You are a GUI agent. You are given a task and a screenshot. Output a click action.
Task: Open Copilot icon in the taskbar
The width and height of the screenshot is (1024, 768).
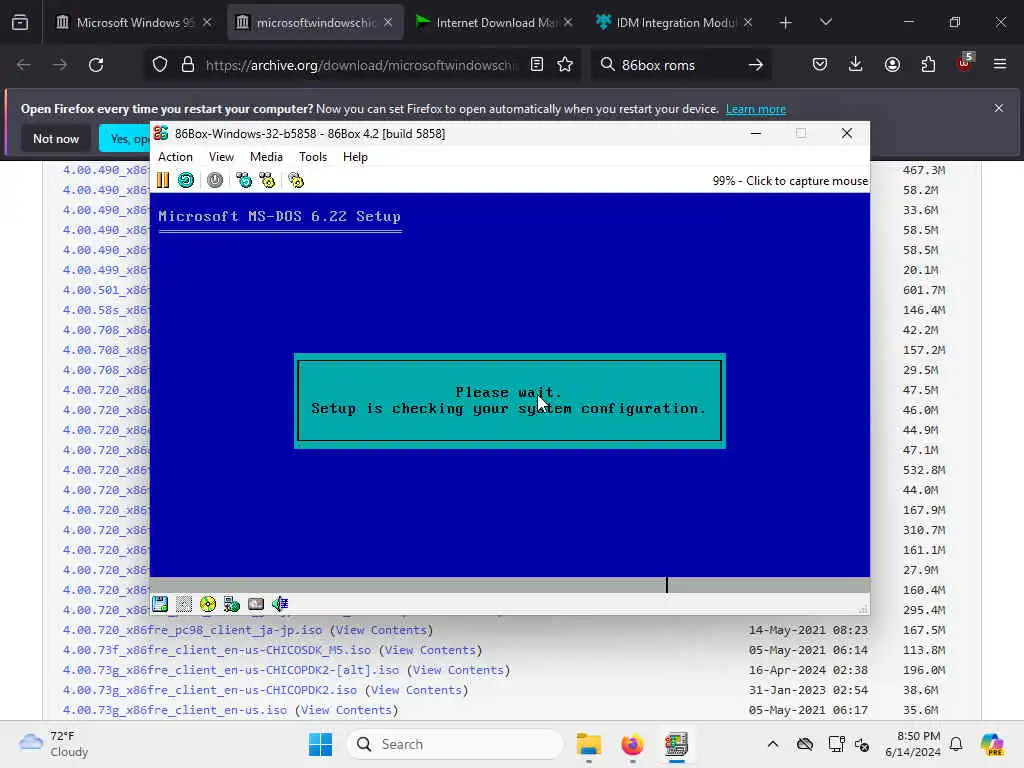click(x=991, y=744)
